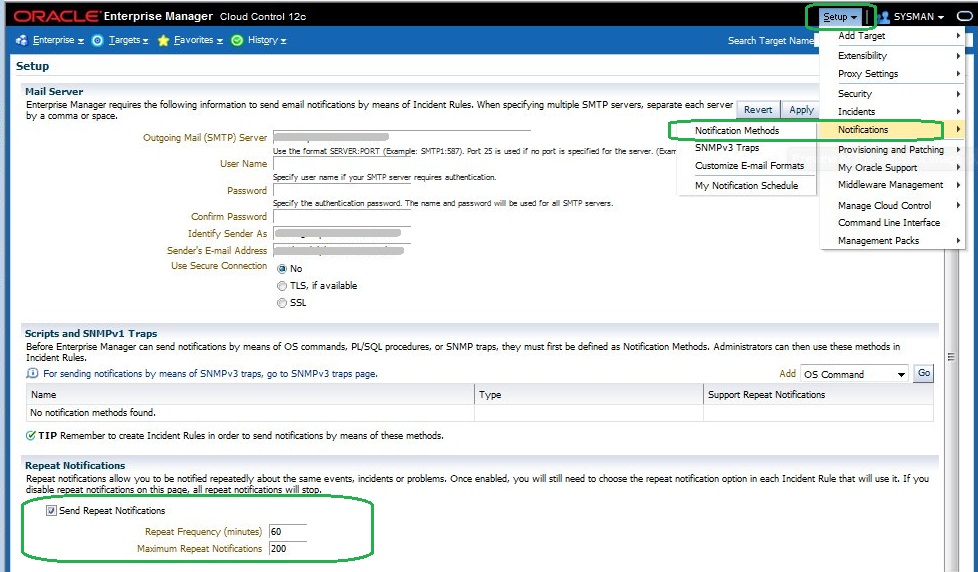The image size is (978, 572).
Task: Open Management Packs submenu
Action: tap(892, 241)
